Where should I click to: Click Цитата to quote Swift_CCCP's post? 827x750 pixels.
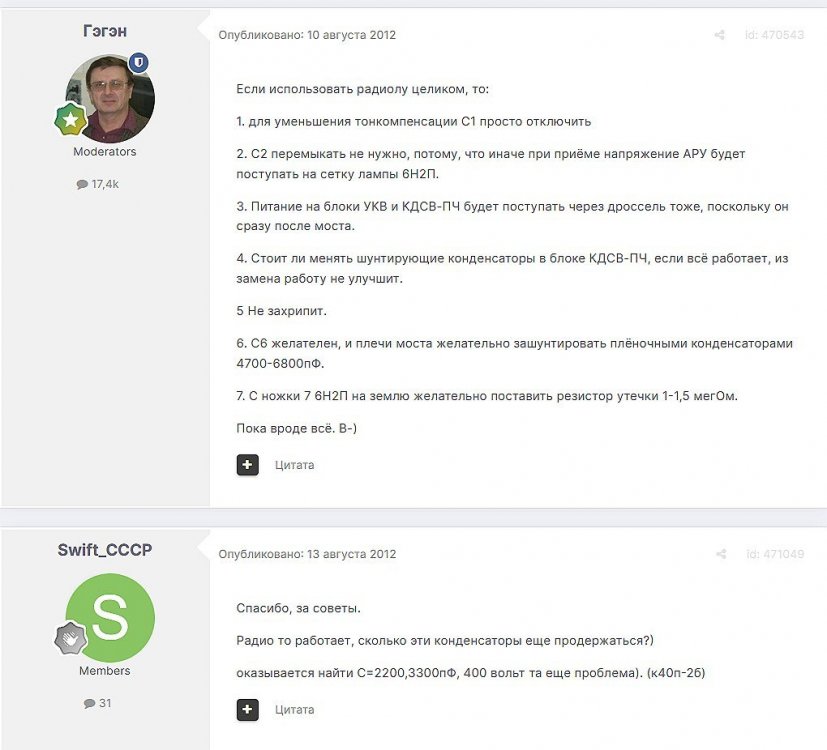pos(294,710)
